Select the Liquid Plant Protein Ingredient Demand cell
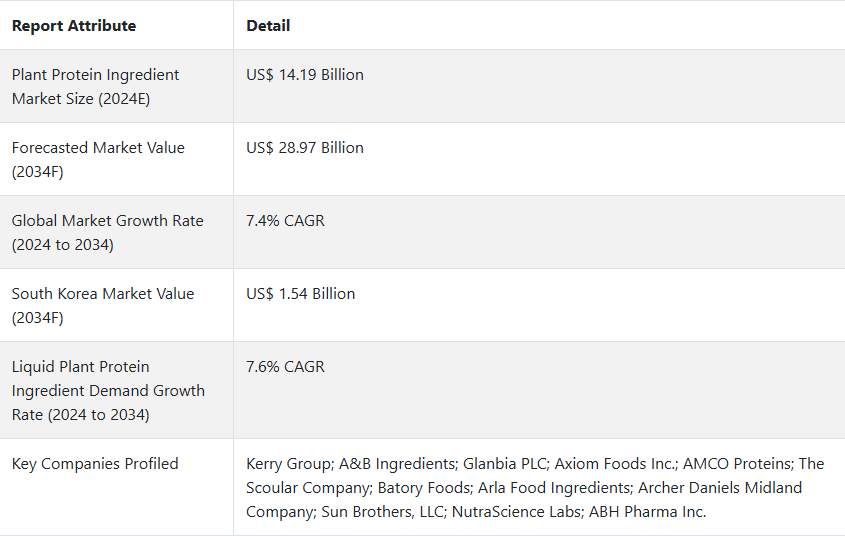The height and width of the screenshot is (536, 845). (x=108, y=390)
